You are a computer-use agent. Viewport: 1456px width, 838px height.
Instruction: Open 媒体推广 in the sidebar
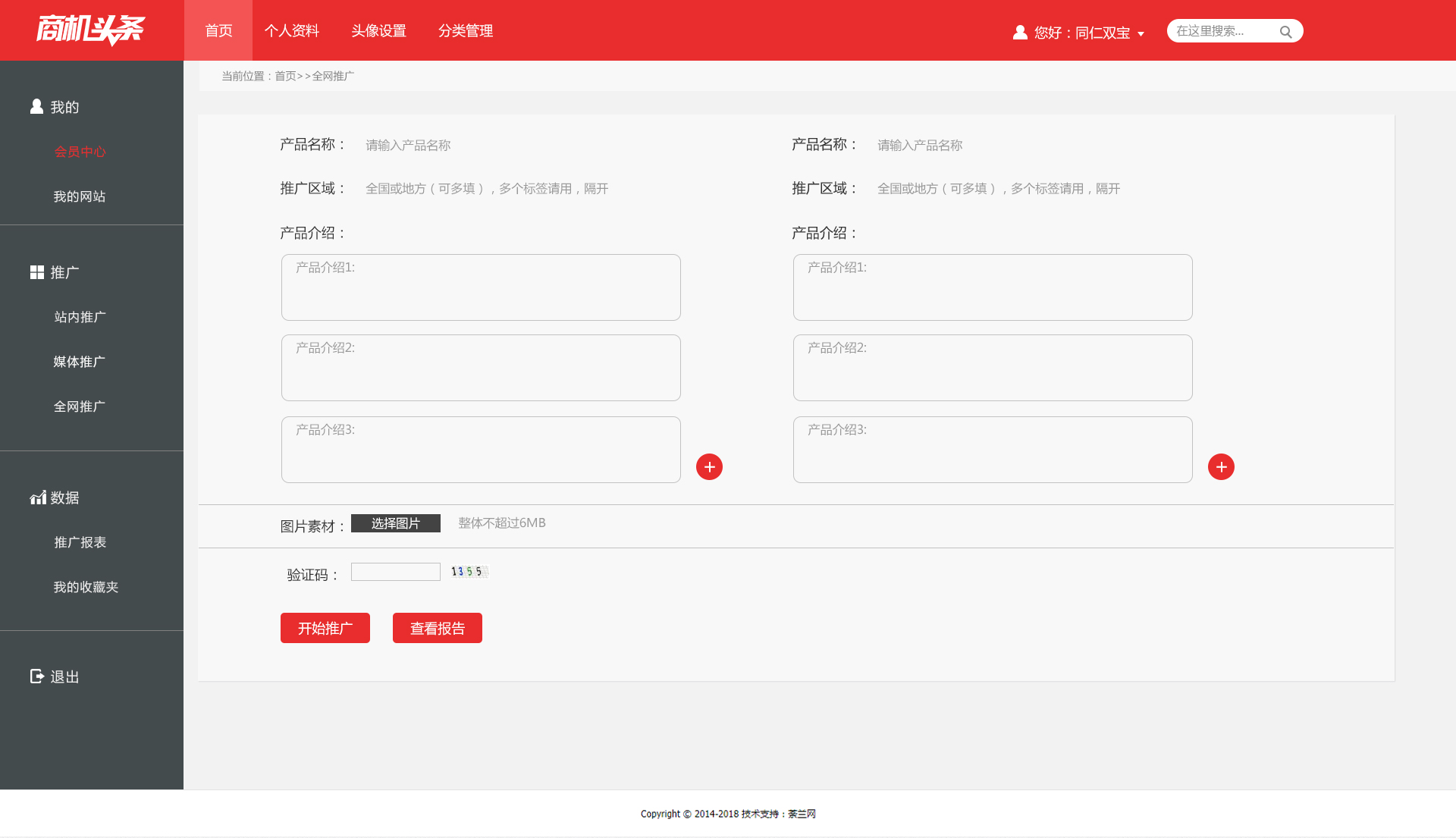[x=80, y=362]
